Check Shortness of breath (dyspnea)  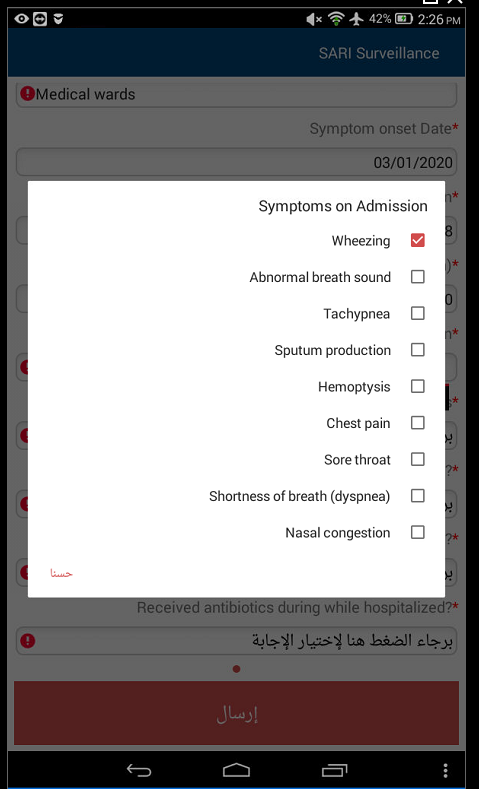click(x=418, y=496)
